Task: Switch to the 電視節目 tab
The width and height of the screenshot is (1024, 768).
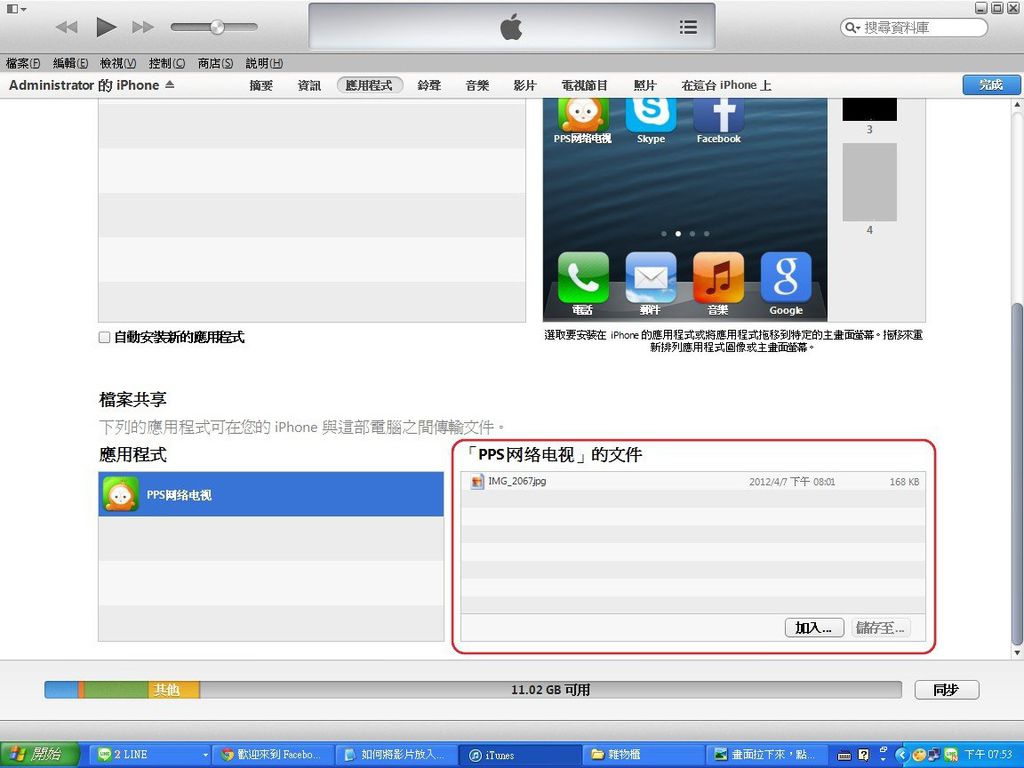Action: coord(584,86)
